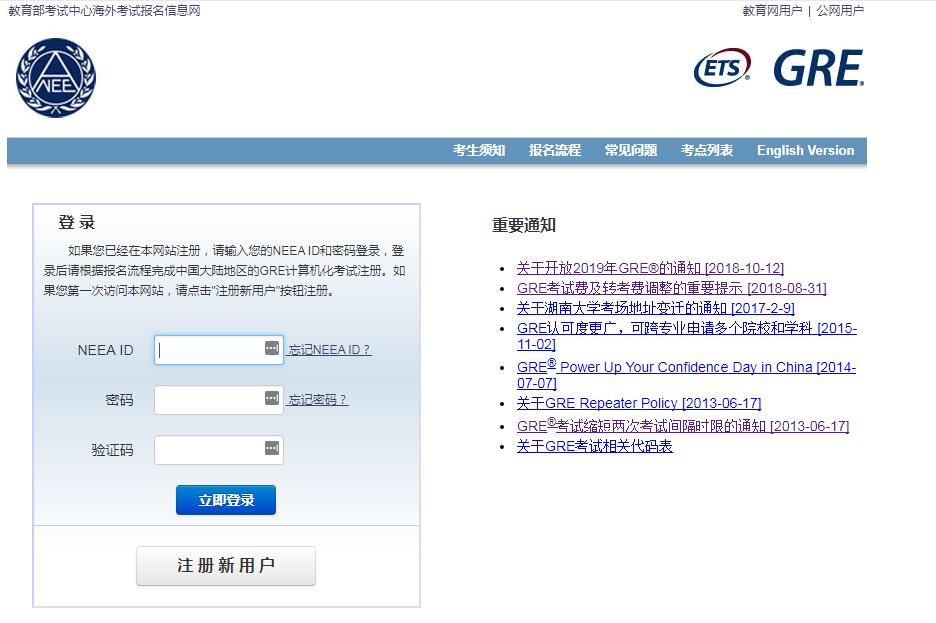Click the 忘记密码 link
Image resolution: width=936 pixels, height=623 pixels.
tap(318, 400)
